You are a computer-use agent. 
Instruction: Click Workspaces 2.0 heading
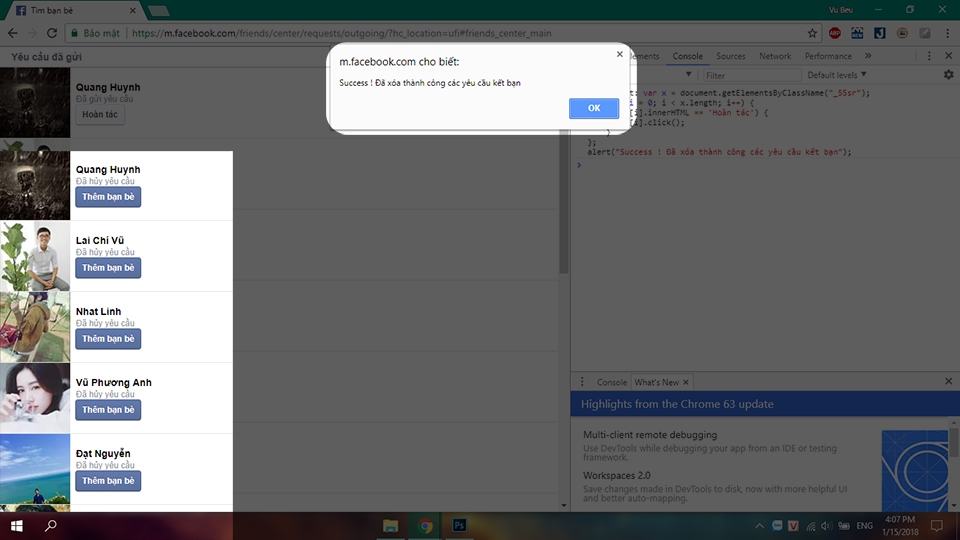click(x=617, y=475)
